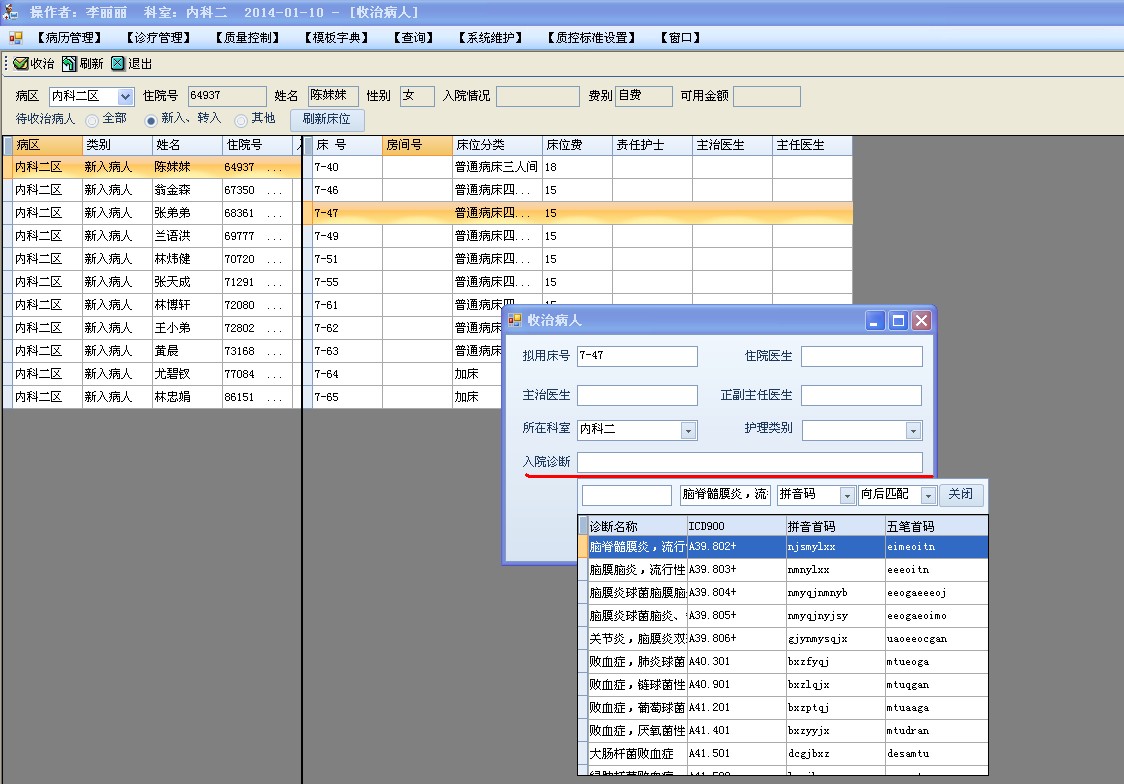Select diagnosis 大肠杆菌败血症 row
The image size is (1124, 784).
[x=784, y=753]
